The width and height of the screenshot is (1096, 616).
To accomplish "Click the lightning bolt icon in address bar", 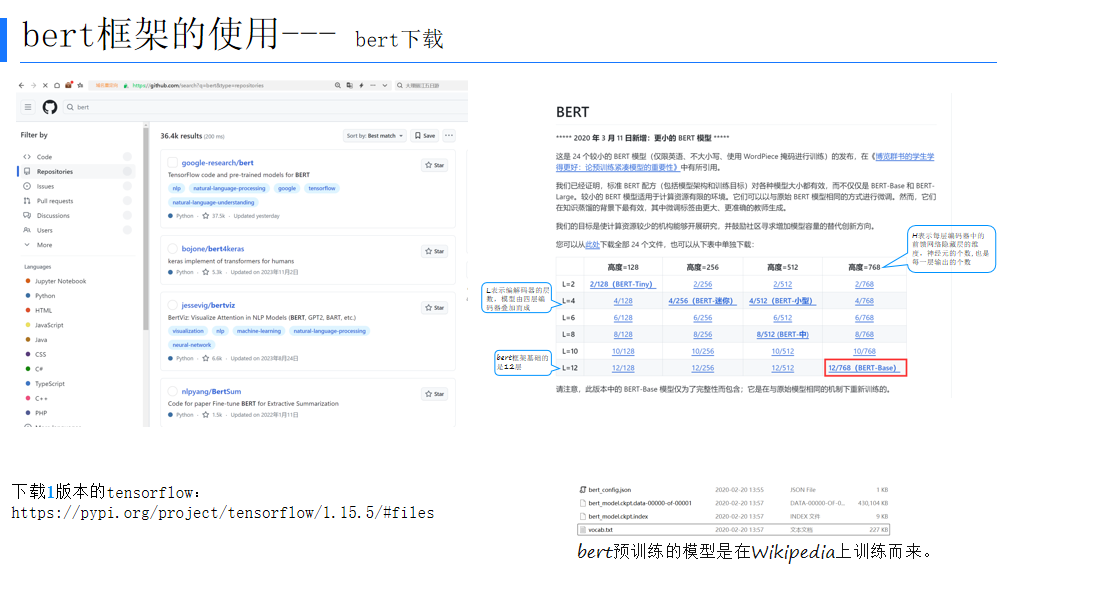I will (x=361, y=85).
